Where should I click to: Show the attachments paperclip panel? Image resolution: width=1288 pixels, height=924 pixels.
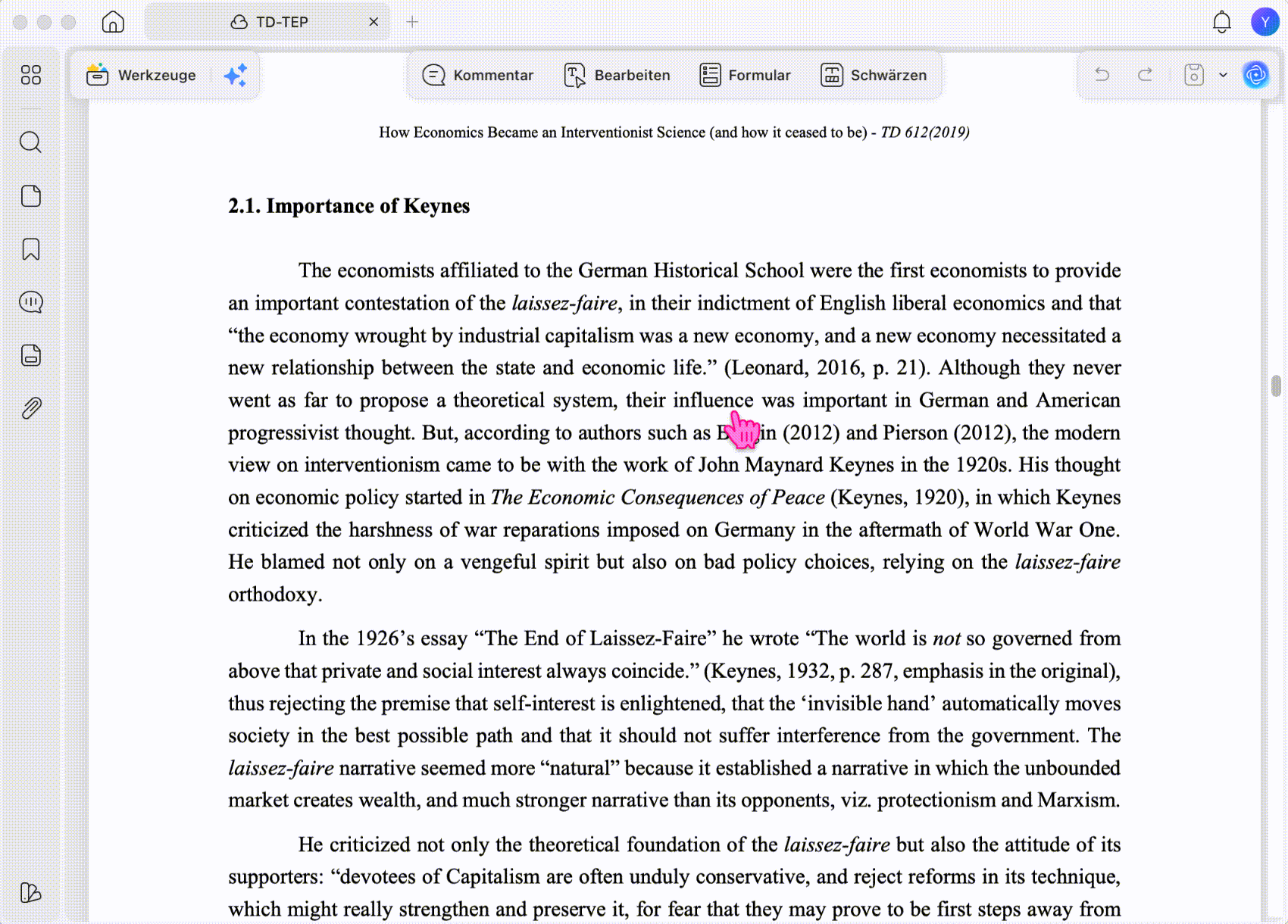point(31,408)
